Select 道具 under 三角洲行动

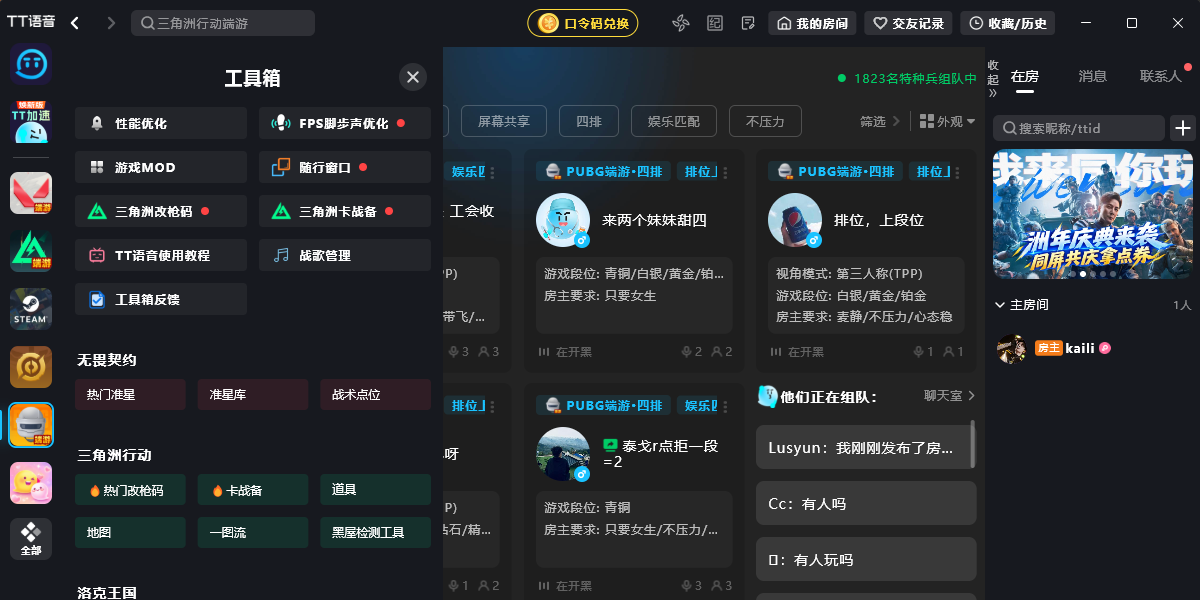(x=375, y=490)
